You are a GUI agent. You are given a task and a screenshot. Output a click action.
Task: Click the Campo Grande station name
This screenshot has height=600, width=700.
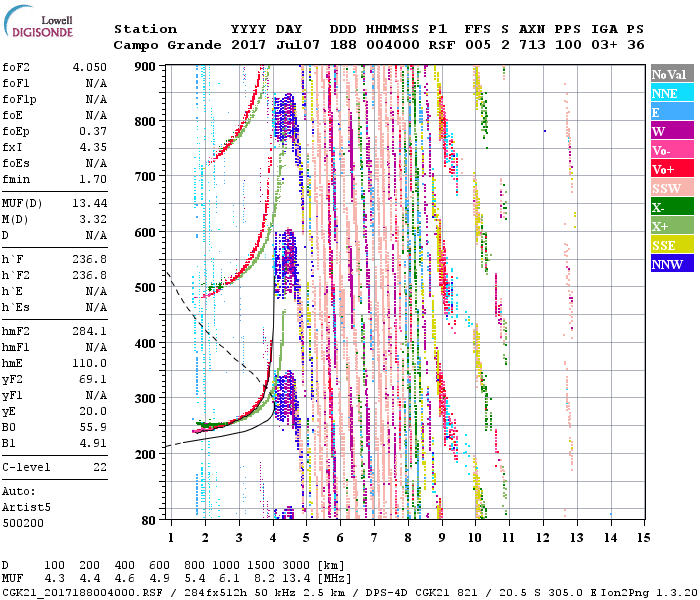coord(164,45)
